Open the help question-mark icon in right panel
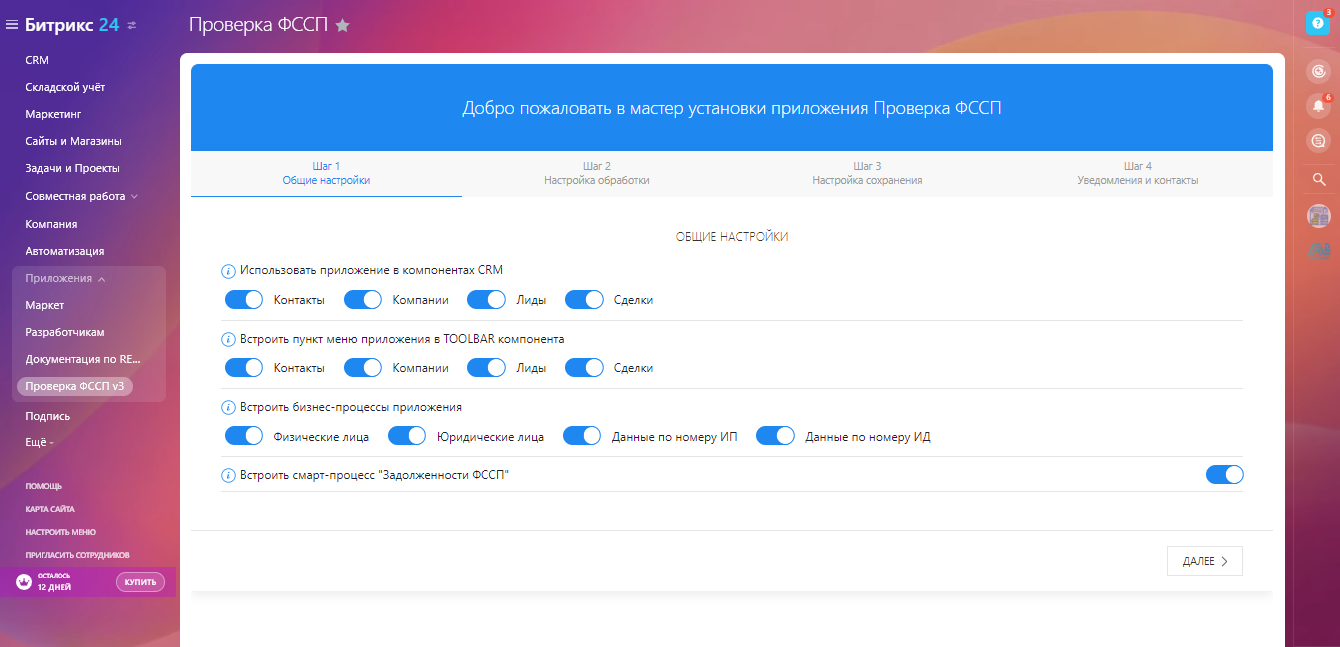The width and height of the screenshot is (1340, 647). [x=1318, y=24]
